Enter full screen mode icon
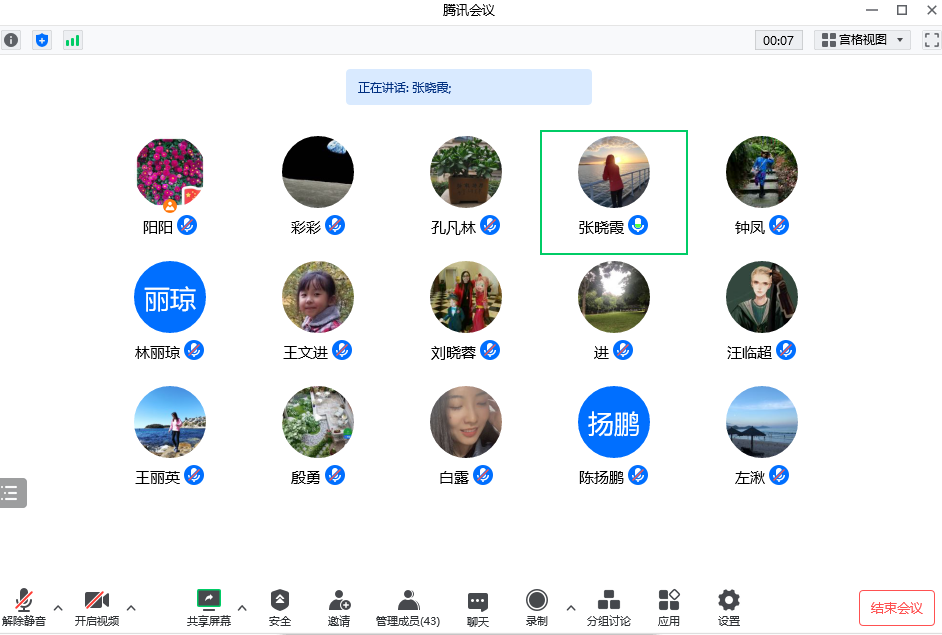 click(932, 40)
